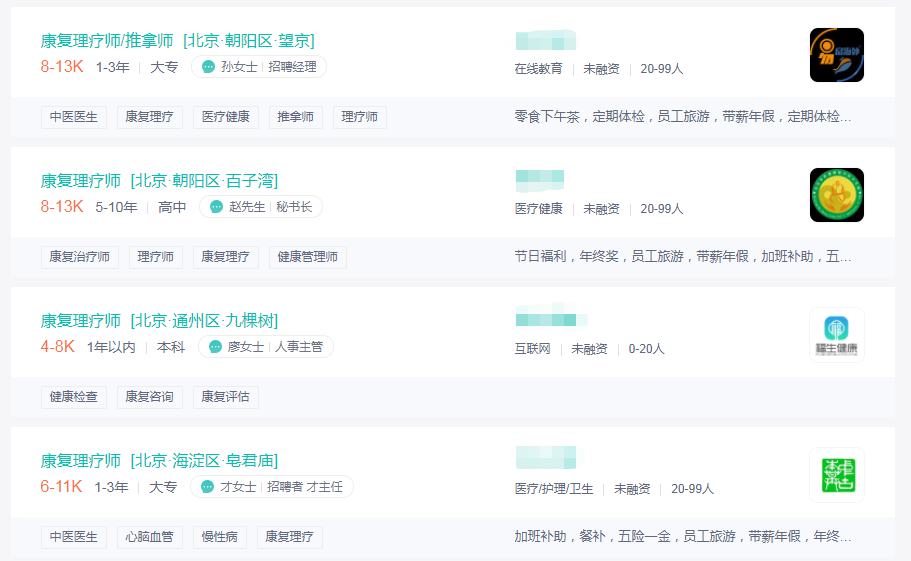The width and height of the screenshot is (911, 561).
Task: Open 康复理疗师 皂君庙 job listing
Action: [159, 461]
